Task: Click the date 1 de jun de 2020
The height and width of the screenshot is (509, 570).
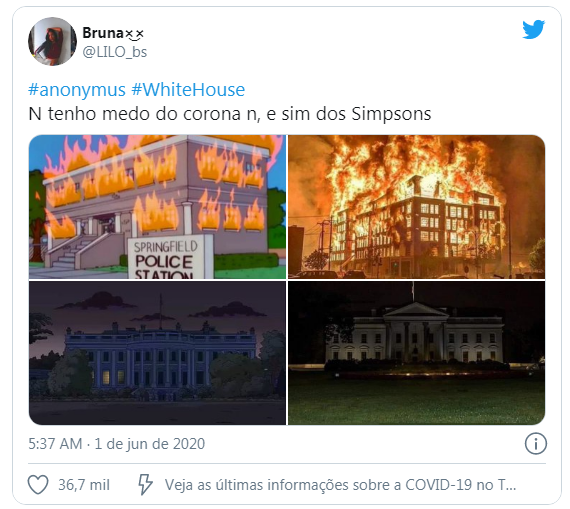Action: pos(149,444)
